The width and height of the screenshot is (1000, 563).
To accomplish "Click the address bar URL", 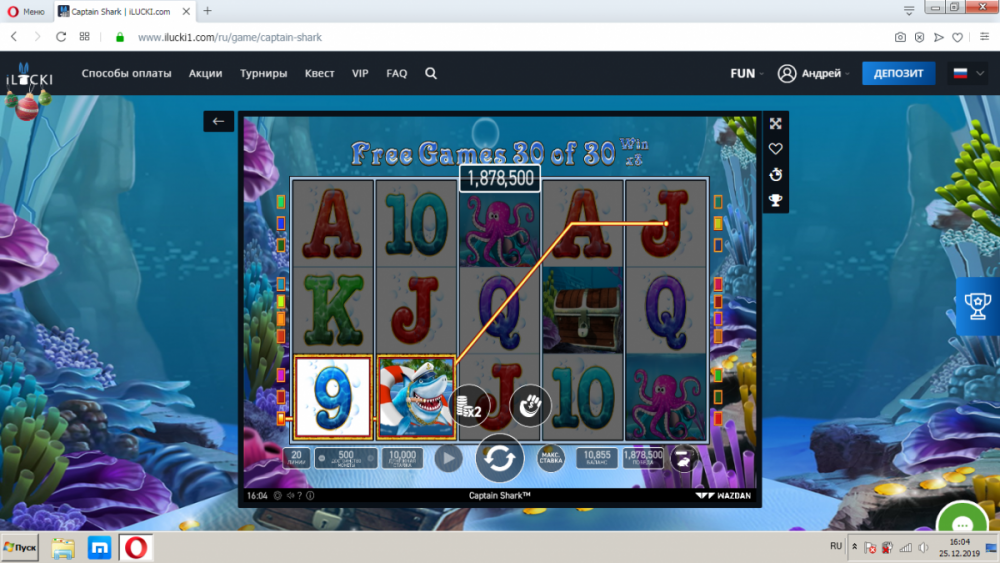I will click(x=230, y=38).
